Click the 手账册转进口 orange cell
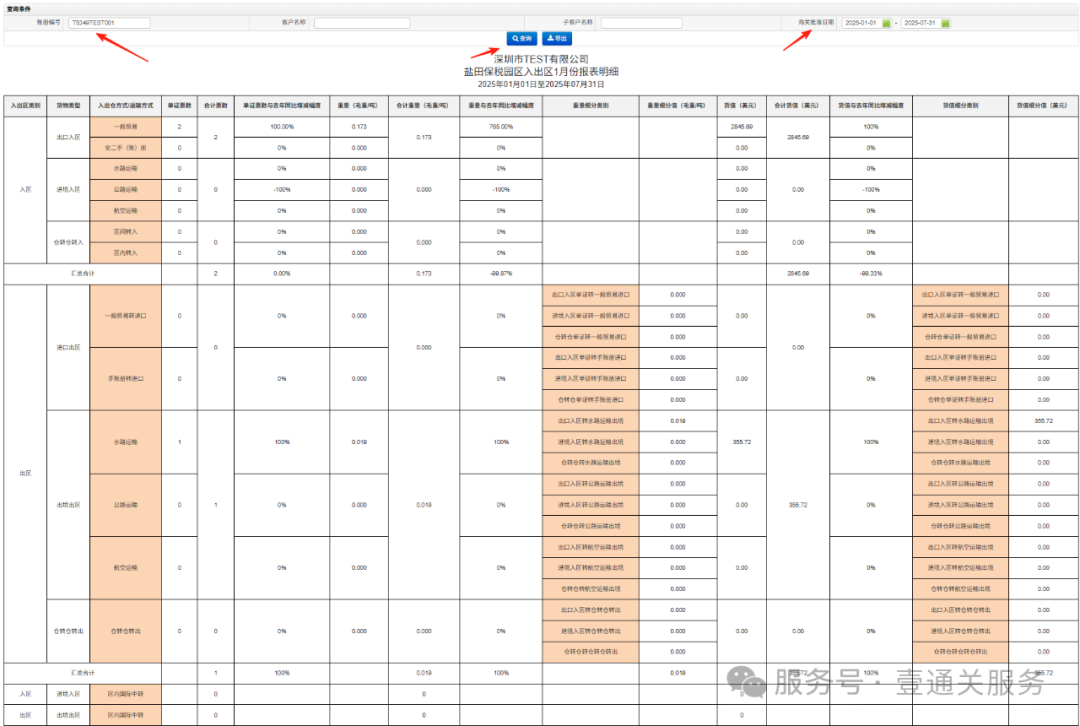The image size is (1080, 726). 126,379
